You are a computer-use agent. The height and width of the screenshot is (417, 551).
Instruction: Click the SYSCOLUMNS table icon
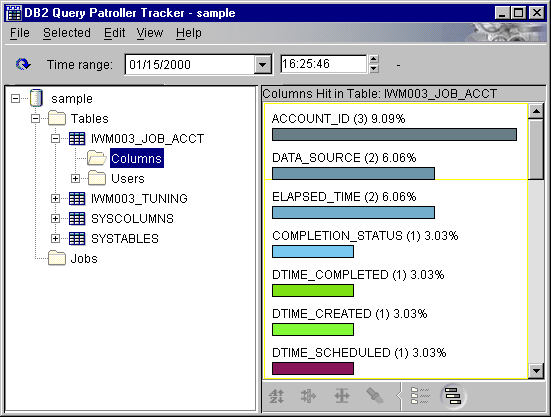point(77,219)
